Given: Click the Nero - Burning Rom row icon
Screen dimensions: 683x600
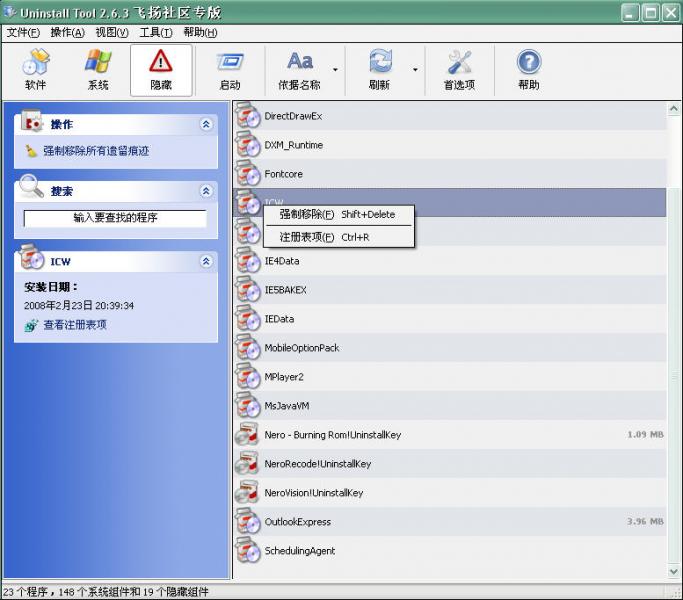Looking at the screenshot, I should point(247,434).
